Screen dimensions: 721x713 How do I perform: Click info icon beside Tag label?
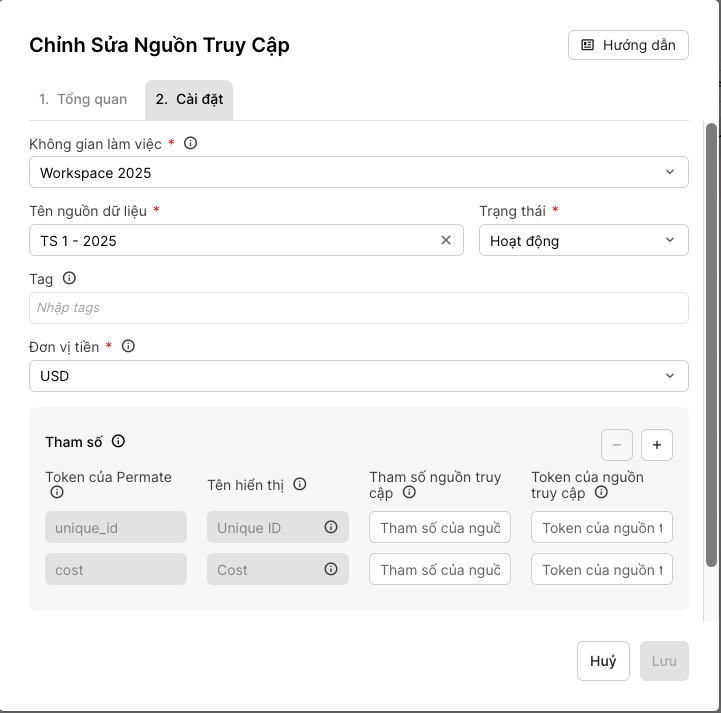(x=69, y=279)
